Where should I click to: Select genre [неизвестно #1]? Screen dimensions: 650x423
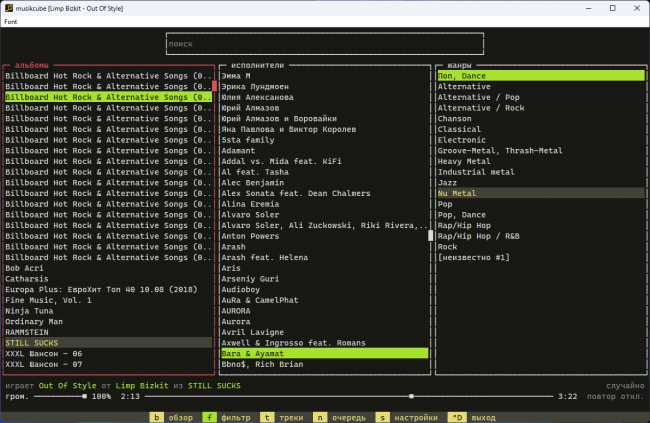click(x=541, y=258)
